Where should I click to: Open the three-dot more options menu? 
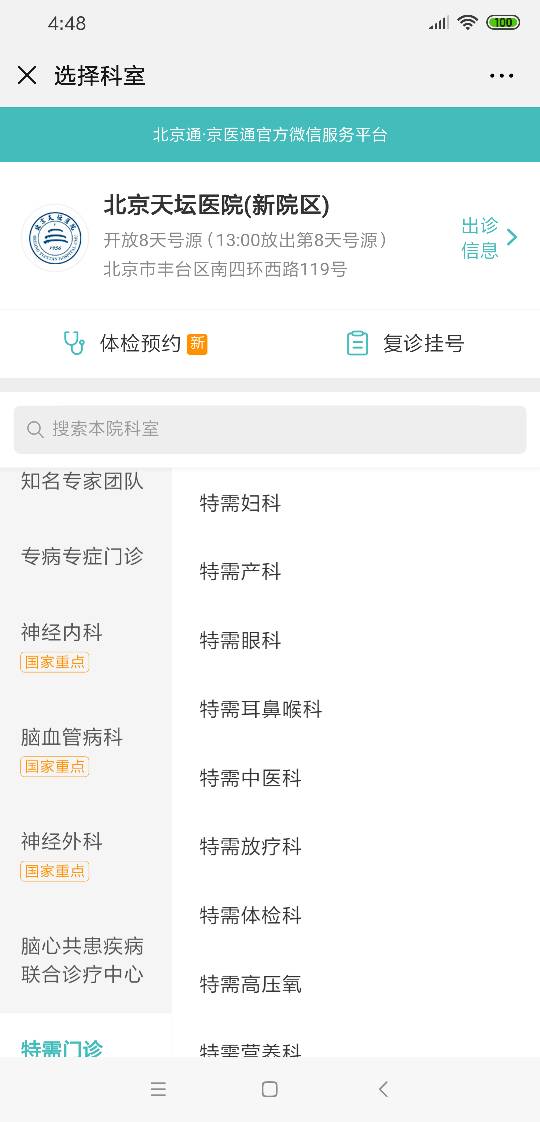(501, 76)
